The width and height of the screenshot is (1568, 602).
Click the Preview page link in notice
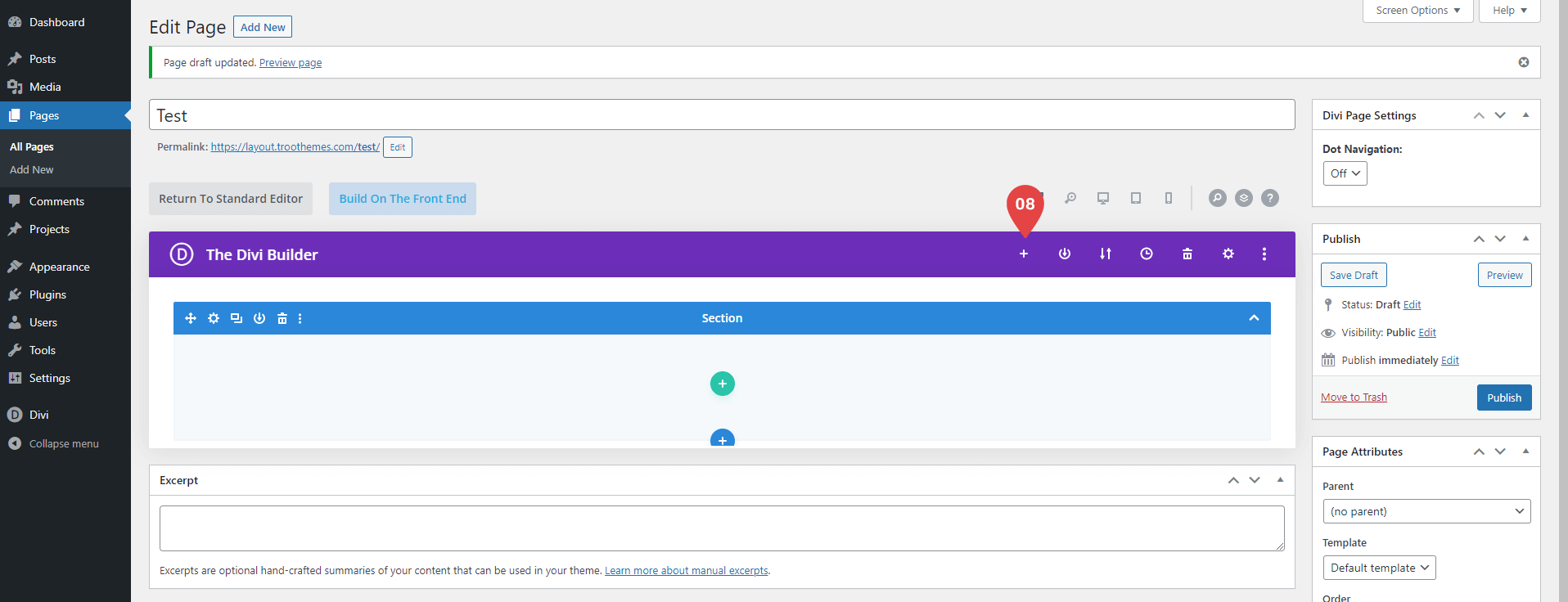291,63
